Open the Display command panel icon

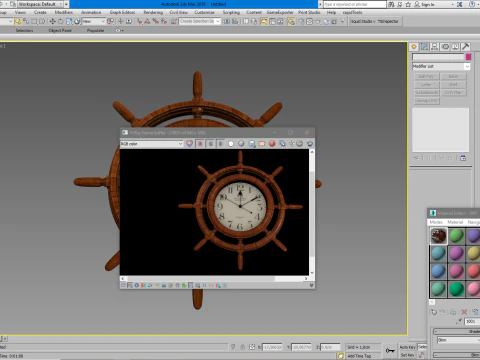(x=455, y=47)
